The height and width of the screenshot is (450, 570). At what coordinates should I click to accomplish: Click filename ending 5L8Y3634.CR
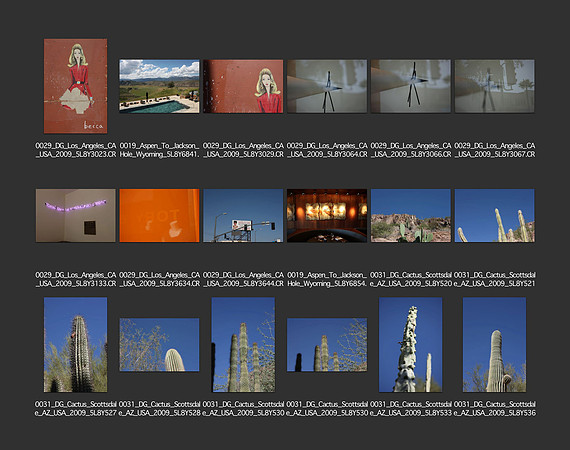[159, 279]
